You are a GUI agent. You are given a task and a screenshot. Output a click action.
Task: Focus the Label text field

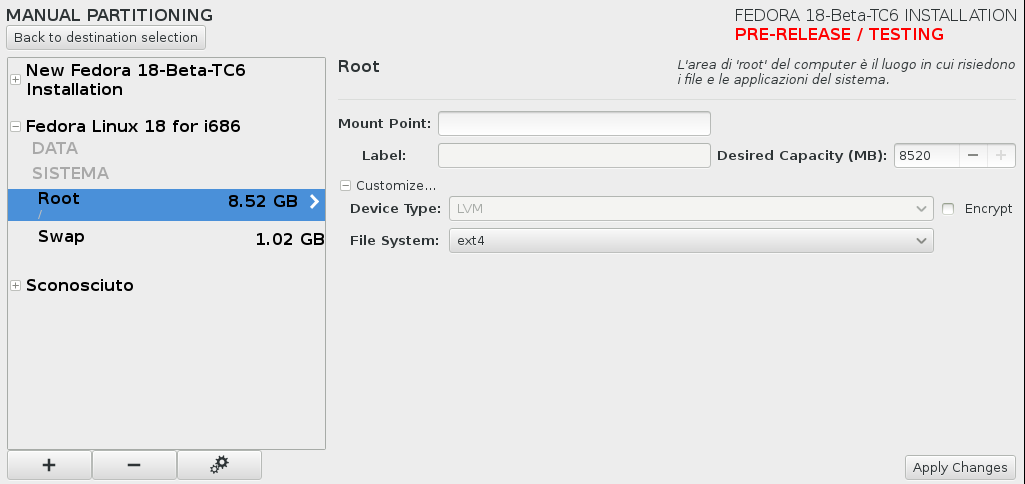574,156
